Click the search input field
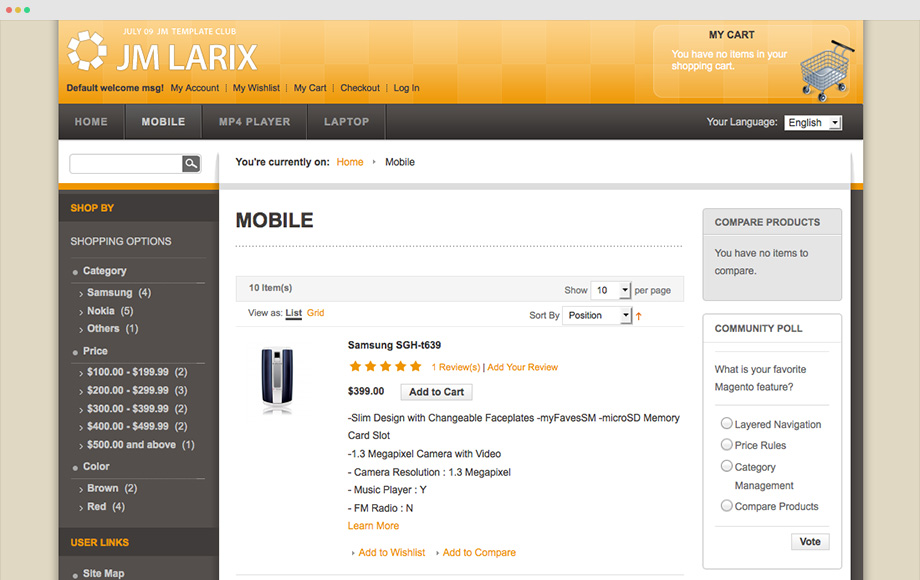Image resolution: width=920 pixels, height=580 pixels. (126, 164)
